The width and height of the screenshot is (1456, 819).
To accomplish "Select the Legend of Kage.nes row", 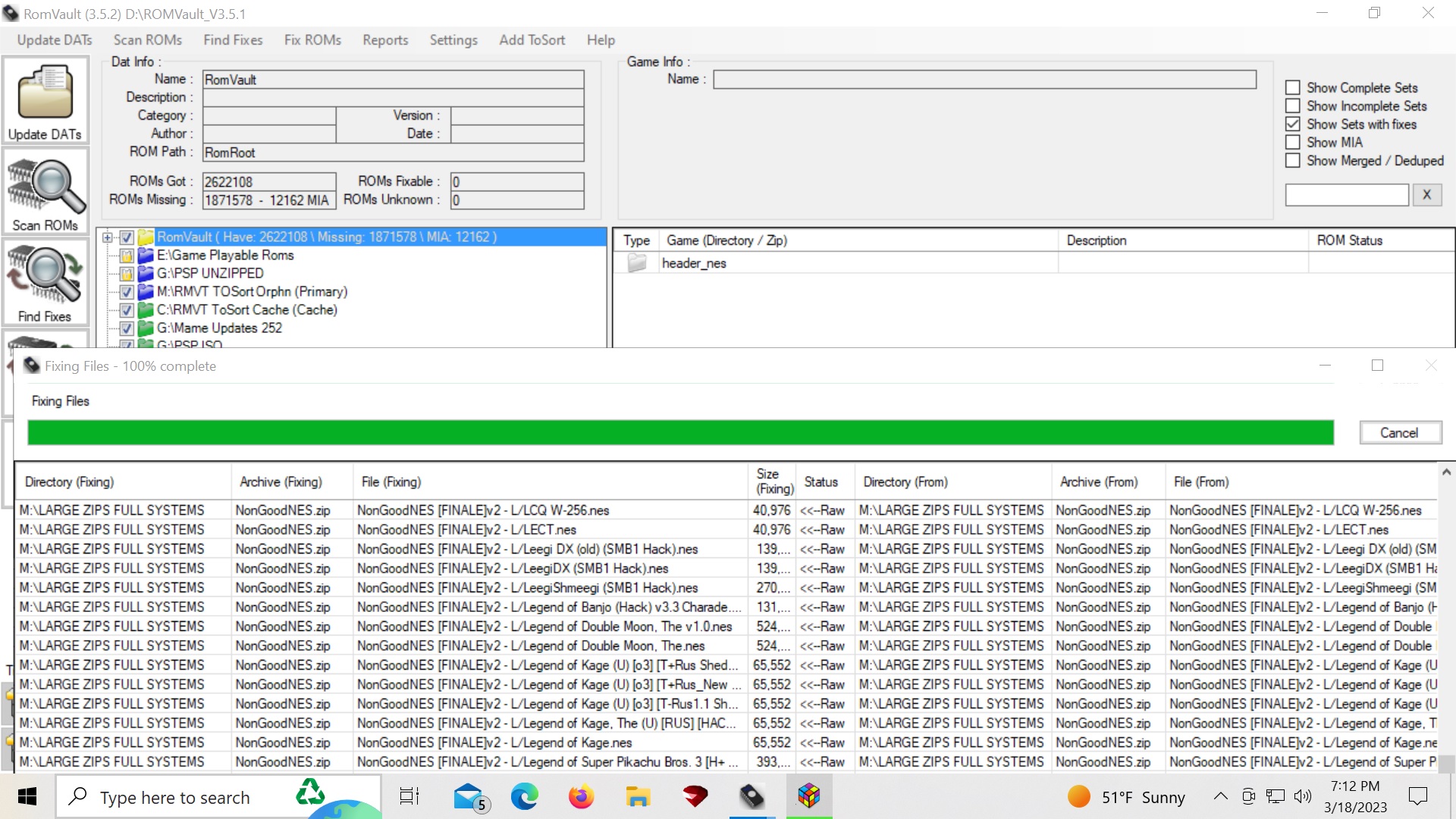I will (726, 742).
